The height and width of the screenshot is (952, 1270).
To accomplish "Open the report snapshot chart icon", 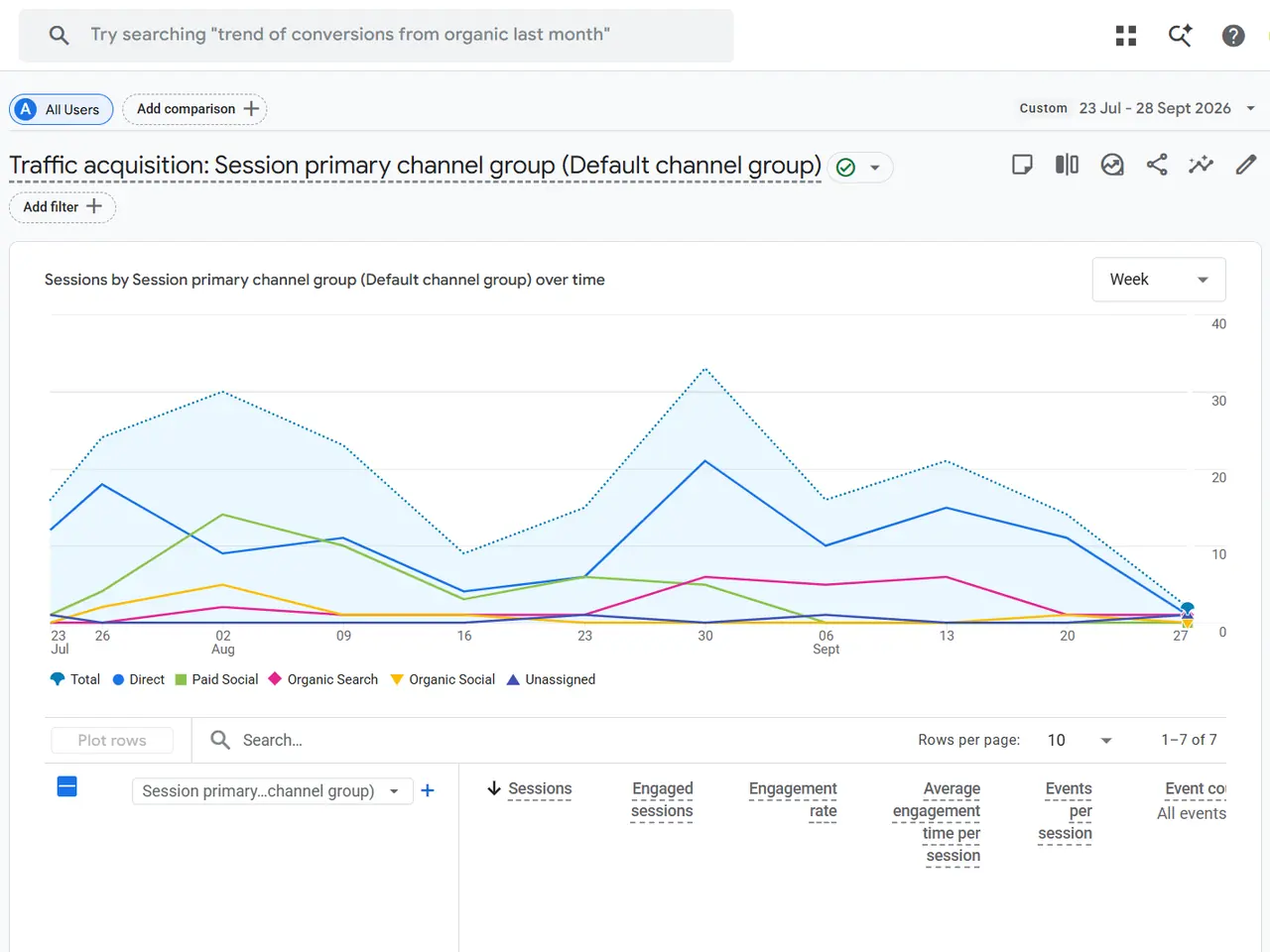I will coord(1112,165).
